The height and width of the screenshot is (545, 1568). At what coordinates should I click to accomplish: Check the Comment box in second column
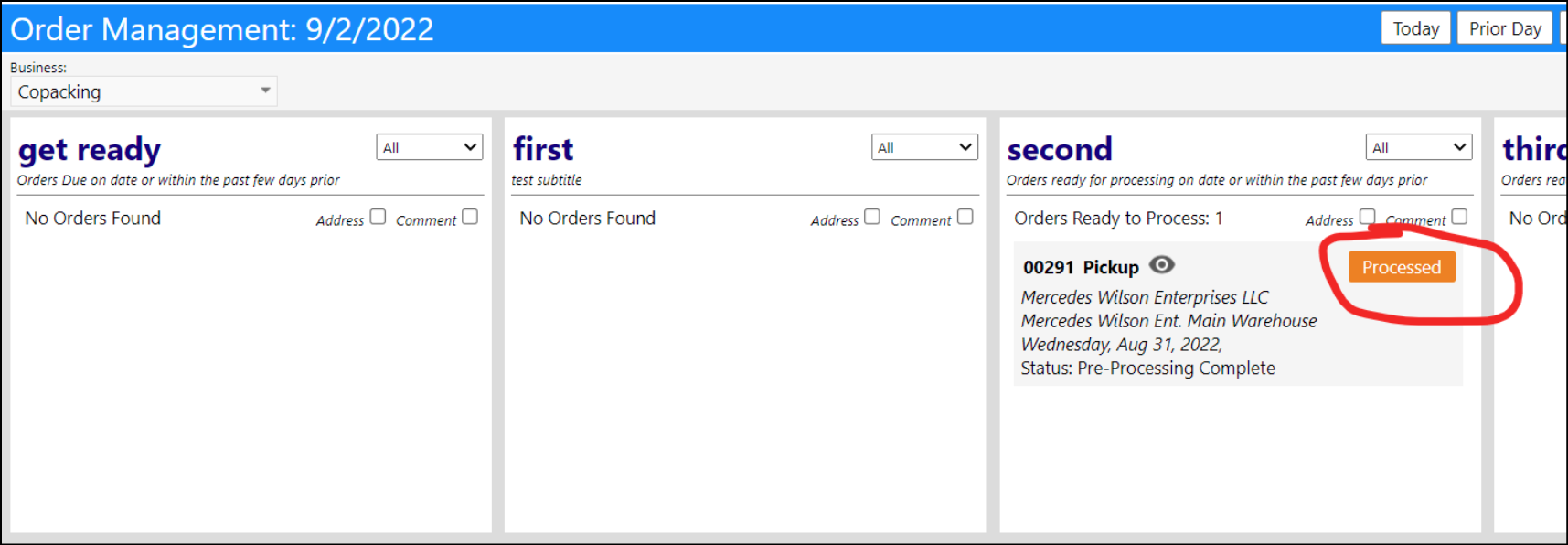[x=1459, y=217]
